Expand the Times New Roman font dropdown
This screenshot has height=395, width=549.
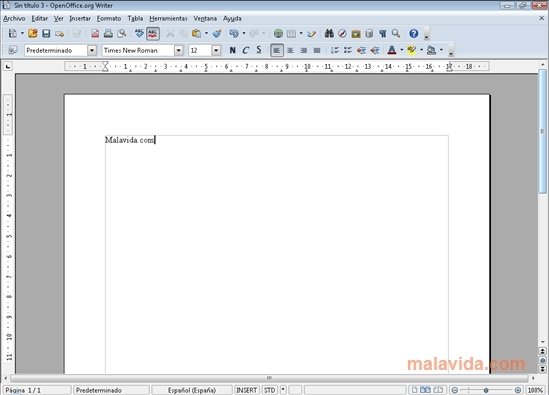point(179,50)
